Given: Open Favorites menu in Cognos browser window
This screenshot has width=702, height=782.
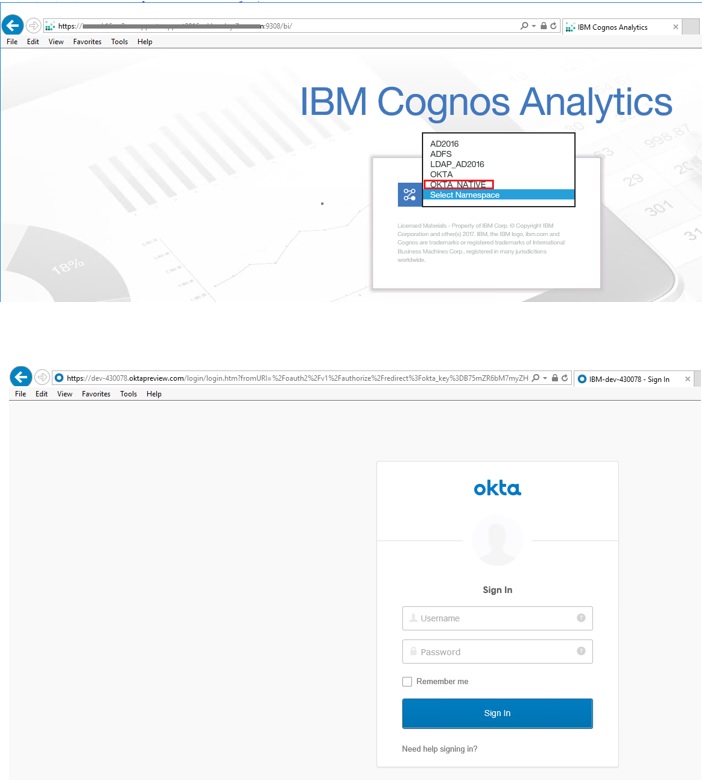Looking at the screenshot, I should (x=87, y=42).
